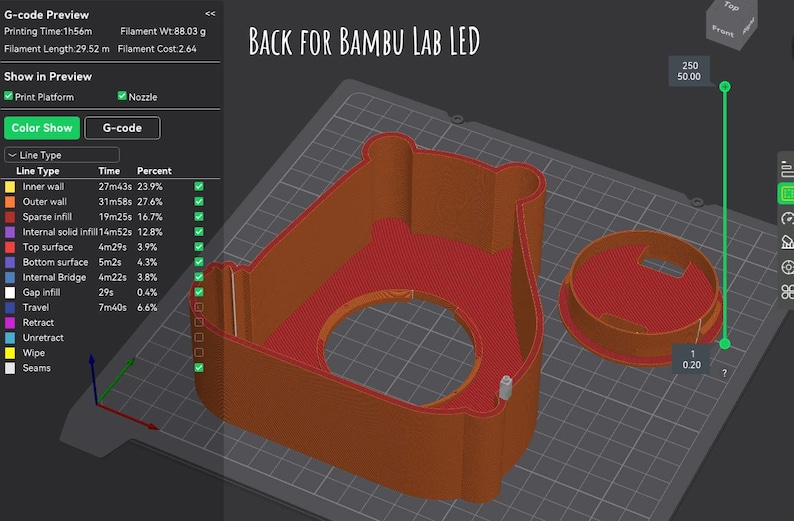The width and height of the screenshot is (794, 521).
Task: Enable Wipe visibility
Action: [199, 352]
